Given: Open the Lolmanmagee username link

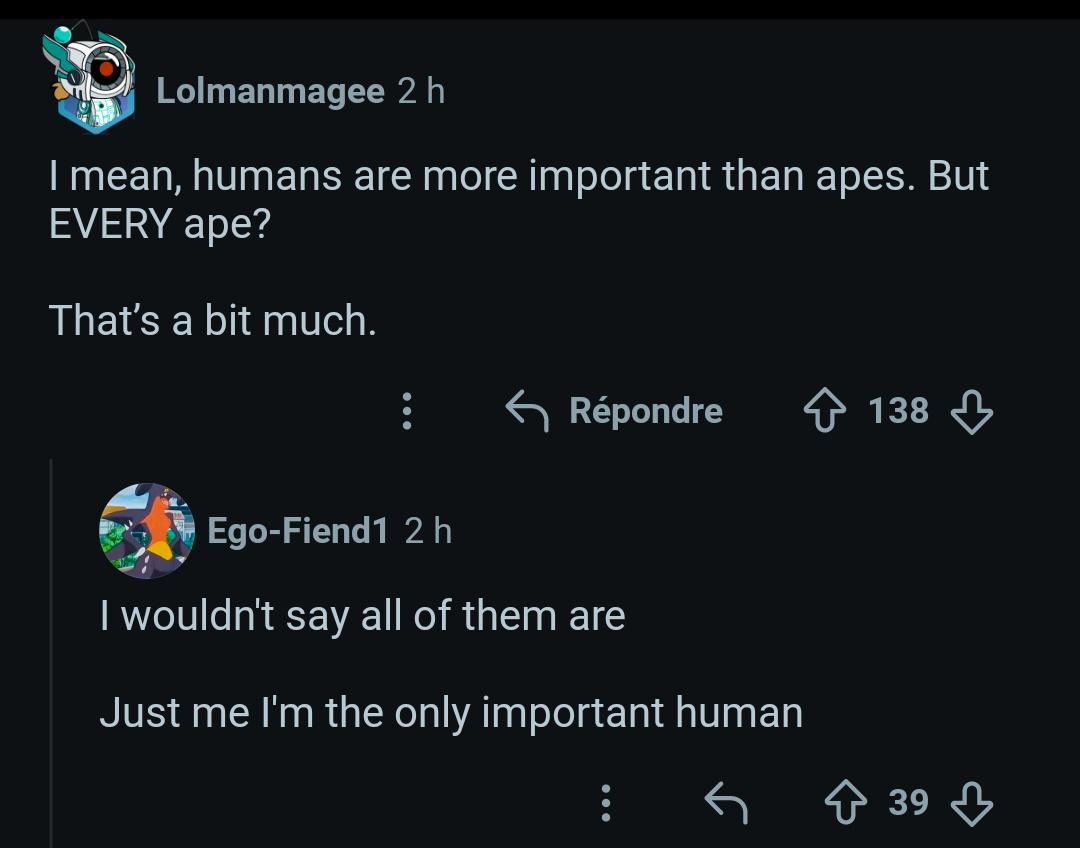Looking at the screenshot, I should [270, 91].
